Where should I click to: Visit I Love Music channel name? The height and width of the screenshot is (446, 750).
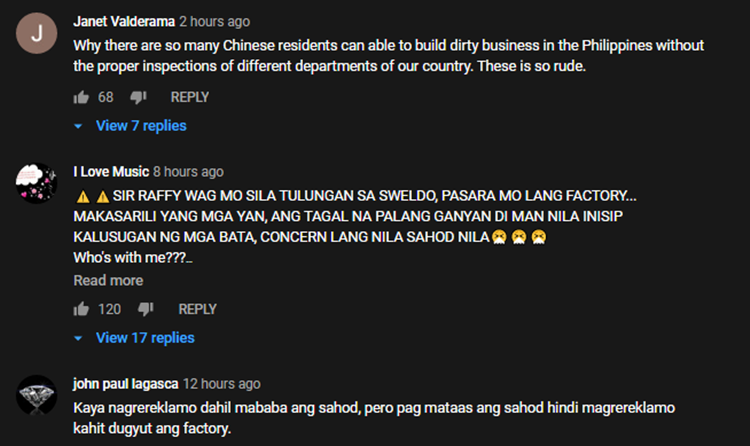click(x=111, y=172)
